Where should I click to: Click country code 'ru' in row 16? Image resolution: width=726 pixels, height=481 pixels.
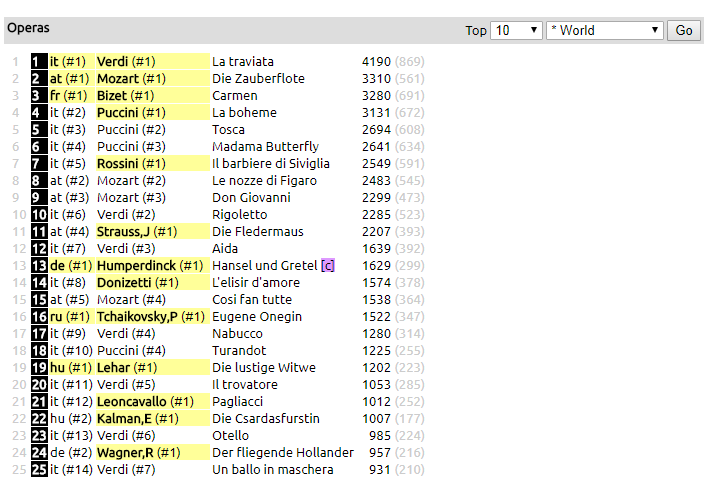point(57,316)
